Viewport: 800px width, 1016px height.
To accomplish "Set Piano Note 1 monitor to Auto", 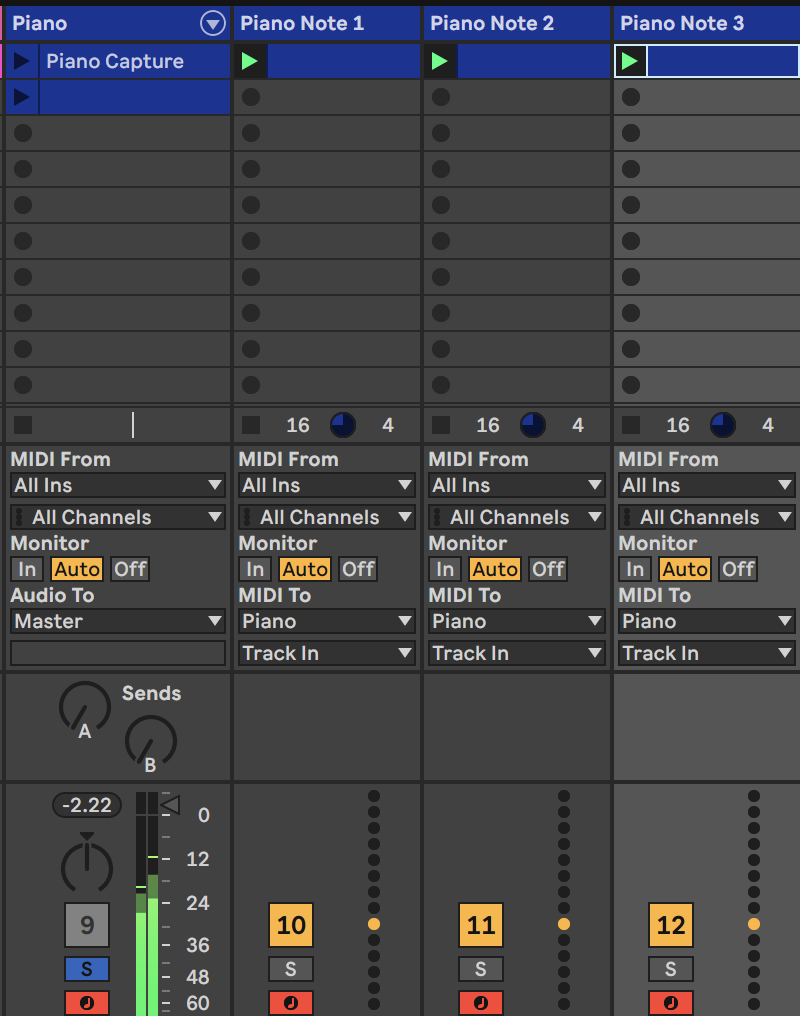I will tap(305, 570).
